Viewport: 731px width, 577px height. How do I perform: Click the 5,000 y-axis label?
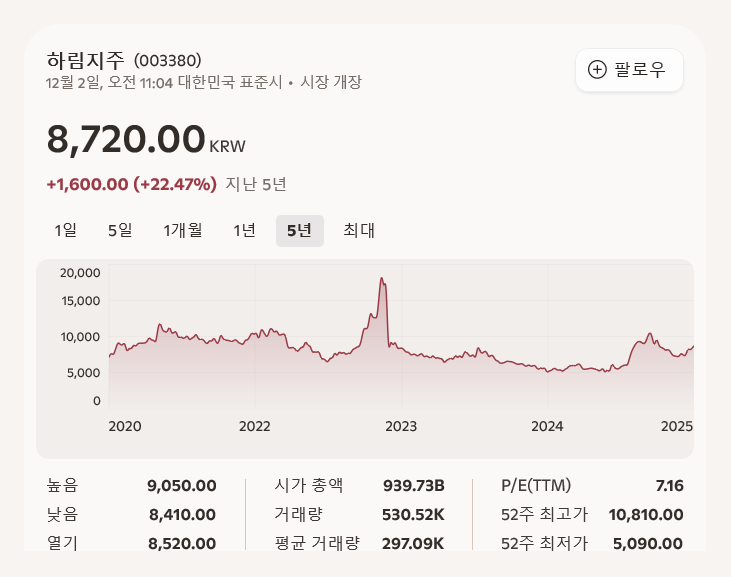(x=83, y=373)
